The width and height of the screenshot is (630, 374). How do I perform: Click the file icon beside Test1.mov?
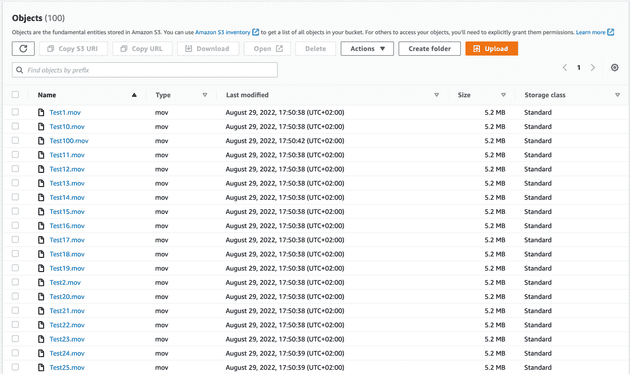point(41,112)
